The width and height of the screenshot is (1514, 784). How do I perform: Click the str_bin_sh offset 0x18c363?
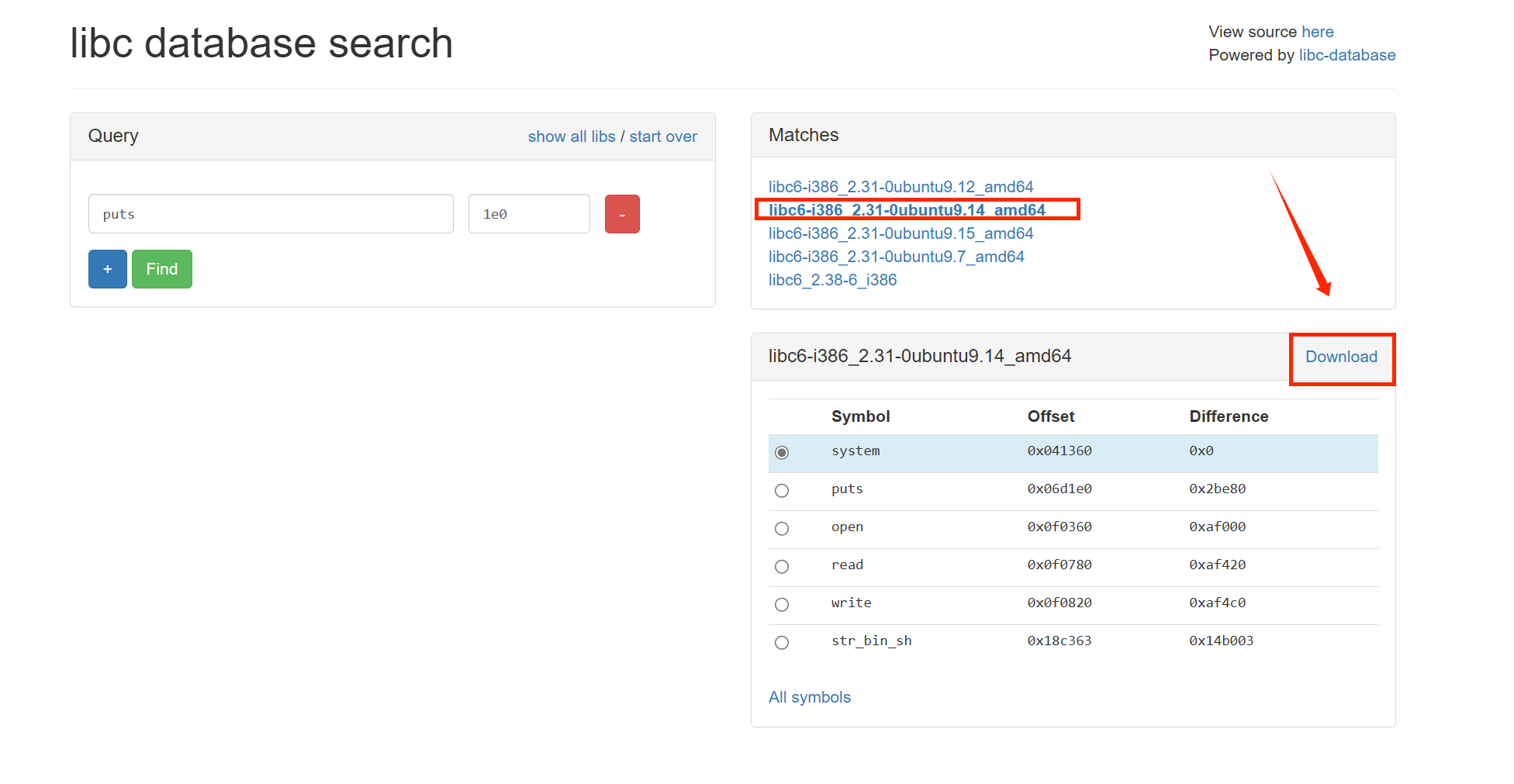[x=1059, y=641]
